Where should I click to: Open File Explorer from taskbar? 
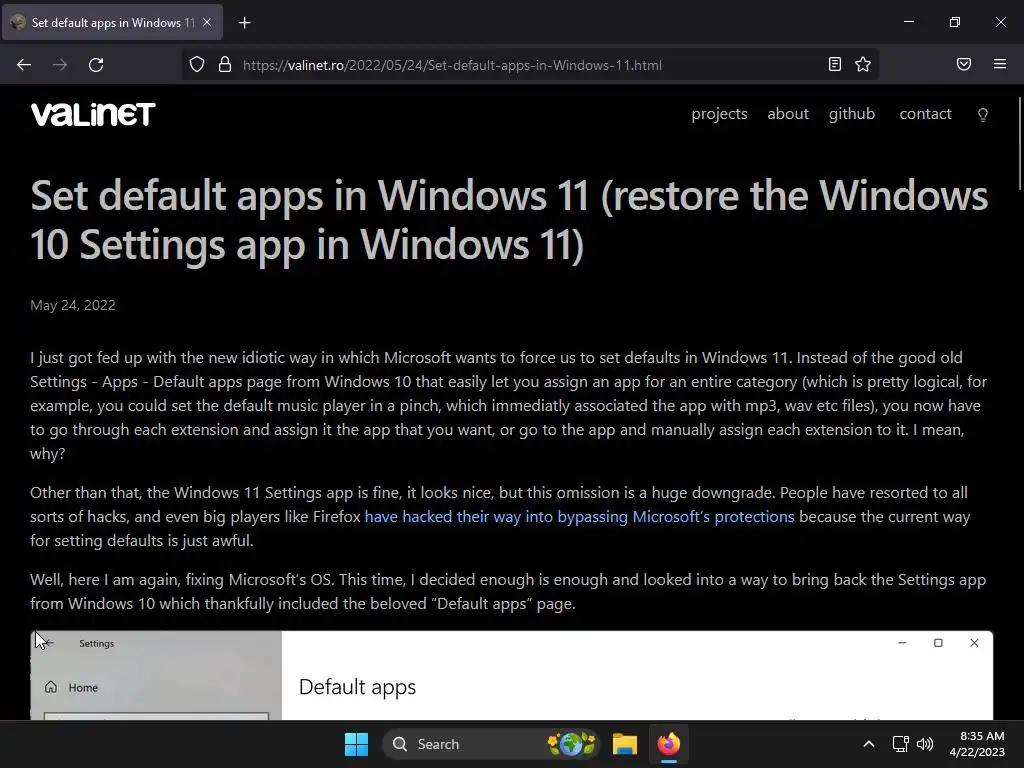tap(624, 744)
